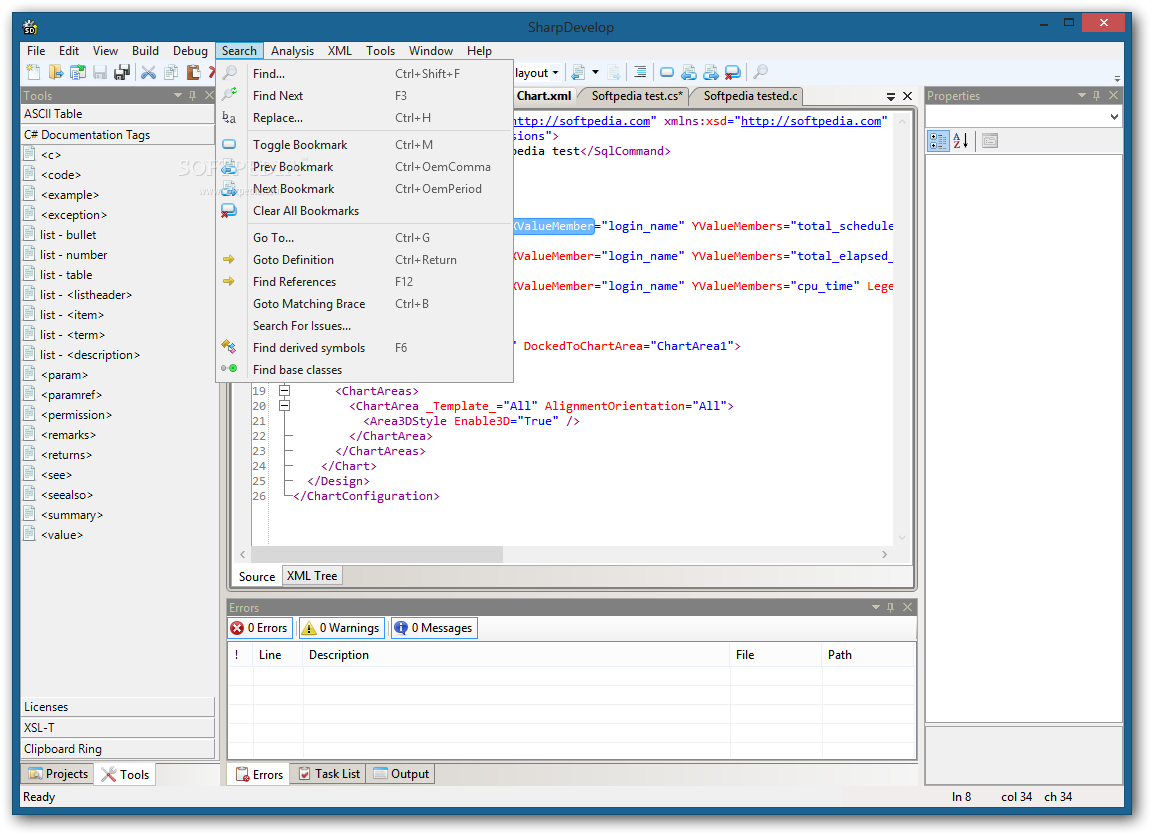This screenshot has height=835, width=1152.
Task: Toggle the 0 Errors filter
Action: pyautogui.click(x=261, y=628)
